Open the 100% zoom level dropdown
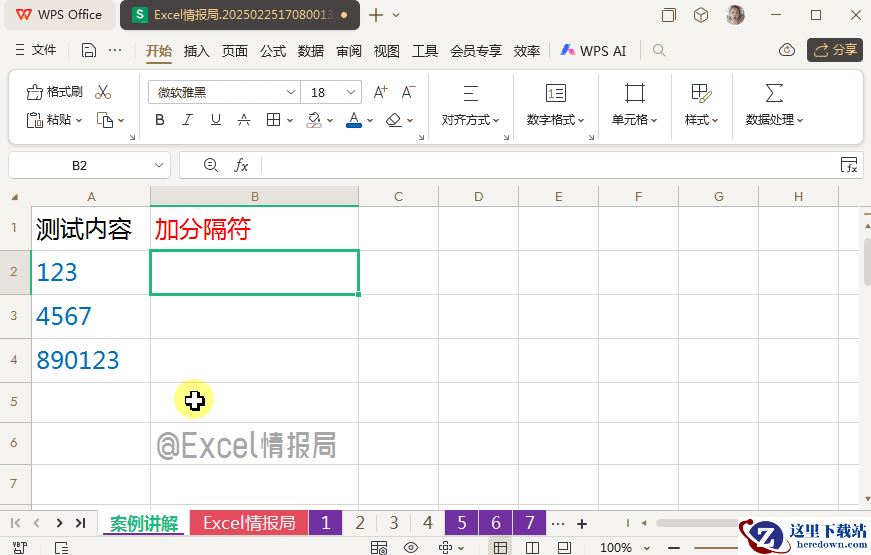The image size is (871, 555). click(x=623, y=548)
